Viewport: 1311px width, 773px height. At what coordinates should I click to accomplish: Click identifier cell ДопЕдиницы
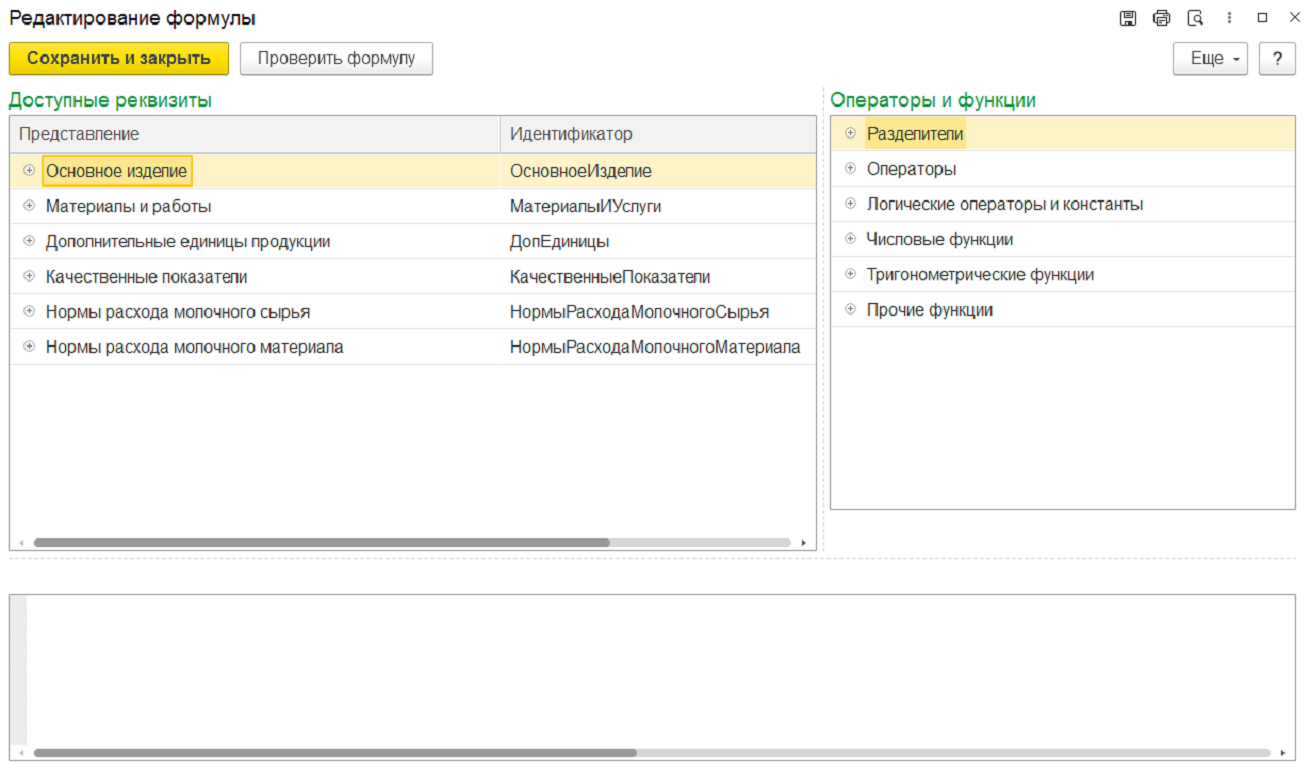(560, 241)
